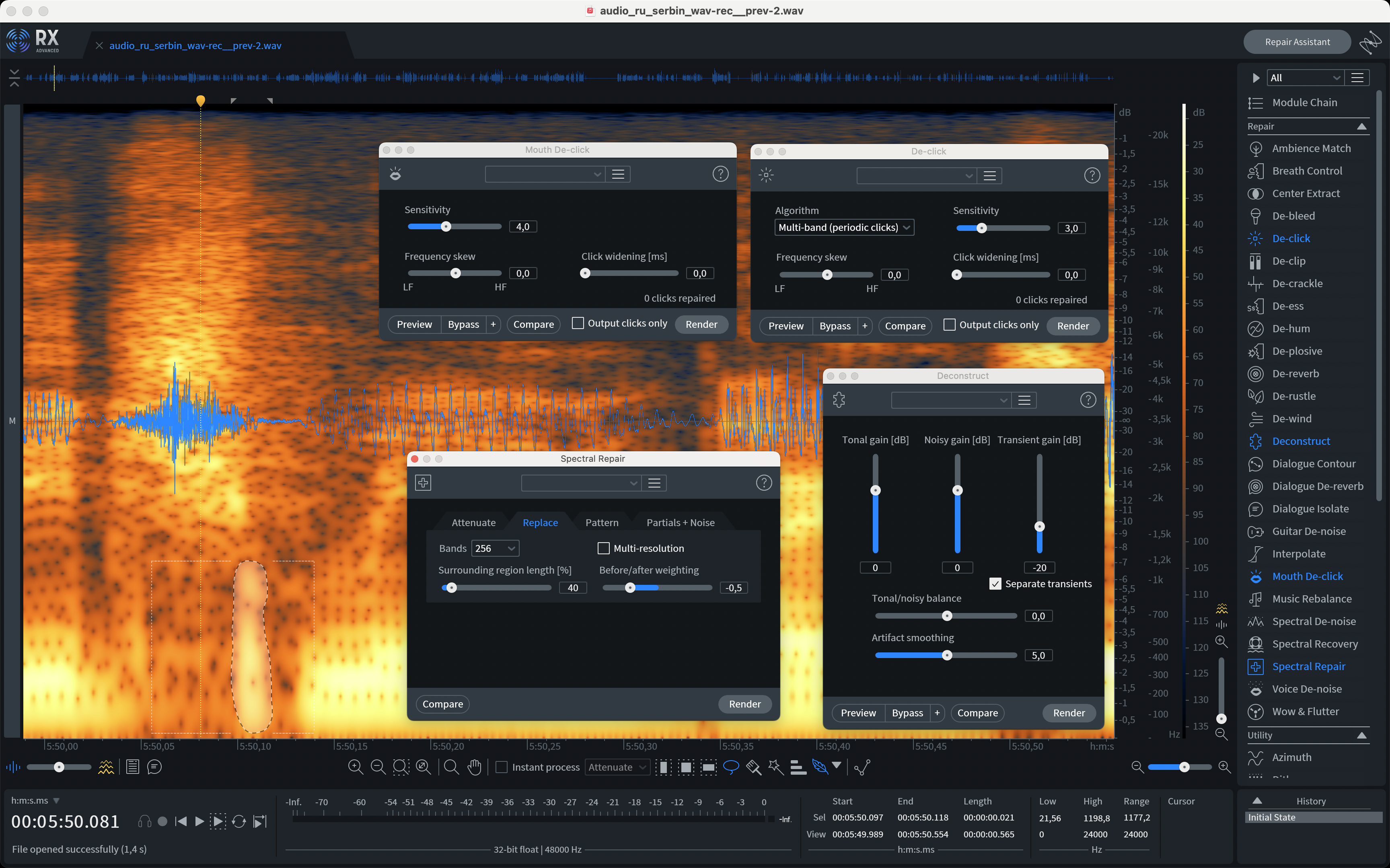Switch to the Partials + Noise tab
1390x868 pixels.
click(680, 522)
